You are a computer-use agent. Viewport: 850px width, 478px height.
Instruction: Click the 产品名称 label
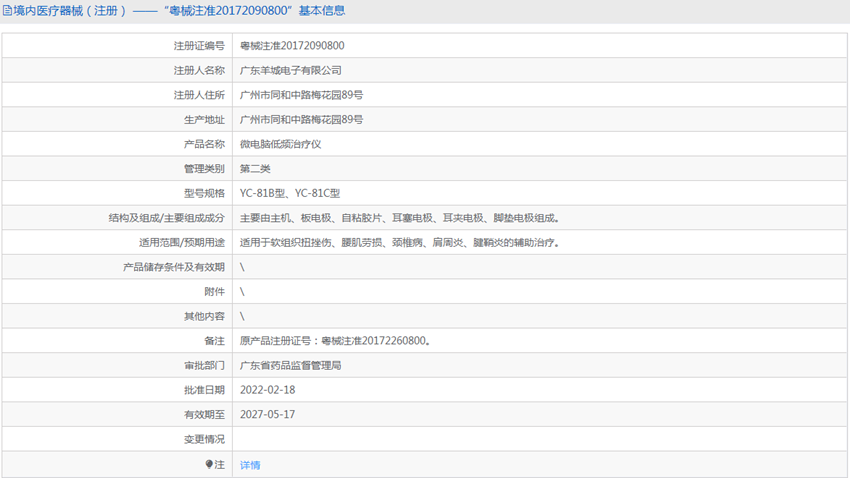coord(204,144)
